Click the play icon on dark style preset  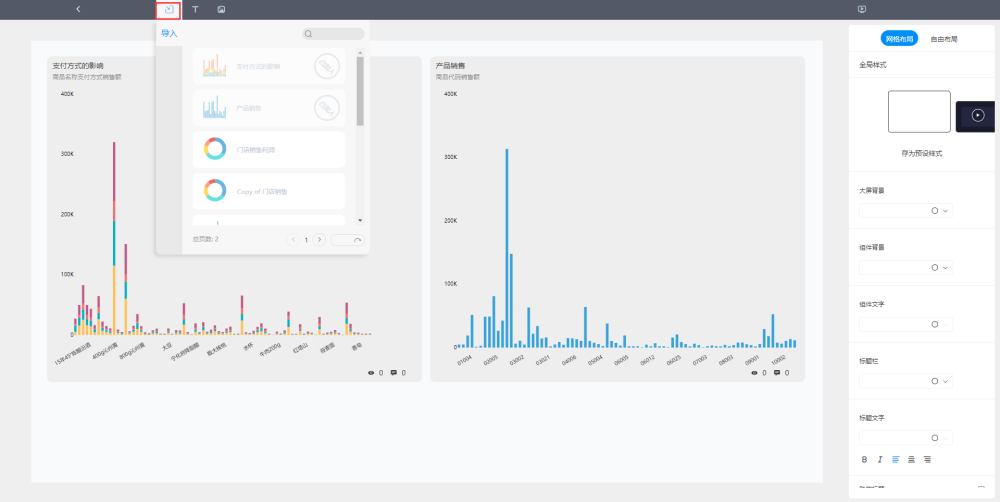click(x=978, y=115)
